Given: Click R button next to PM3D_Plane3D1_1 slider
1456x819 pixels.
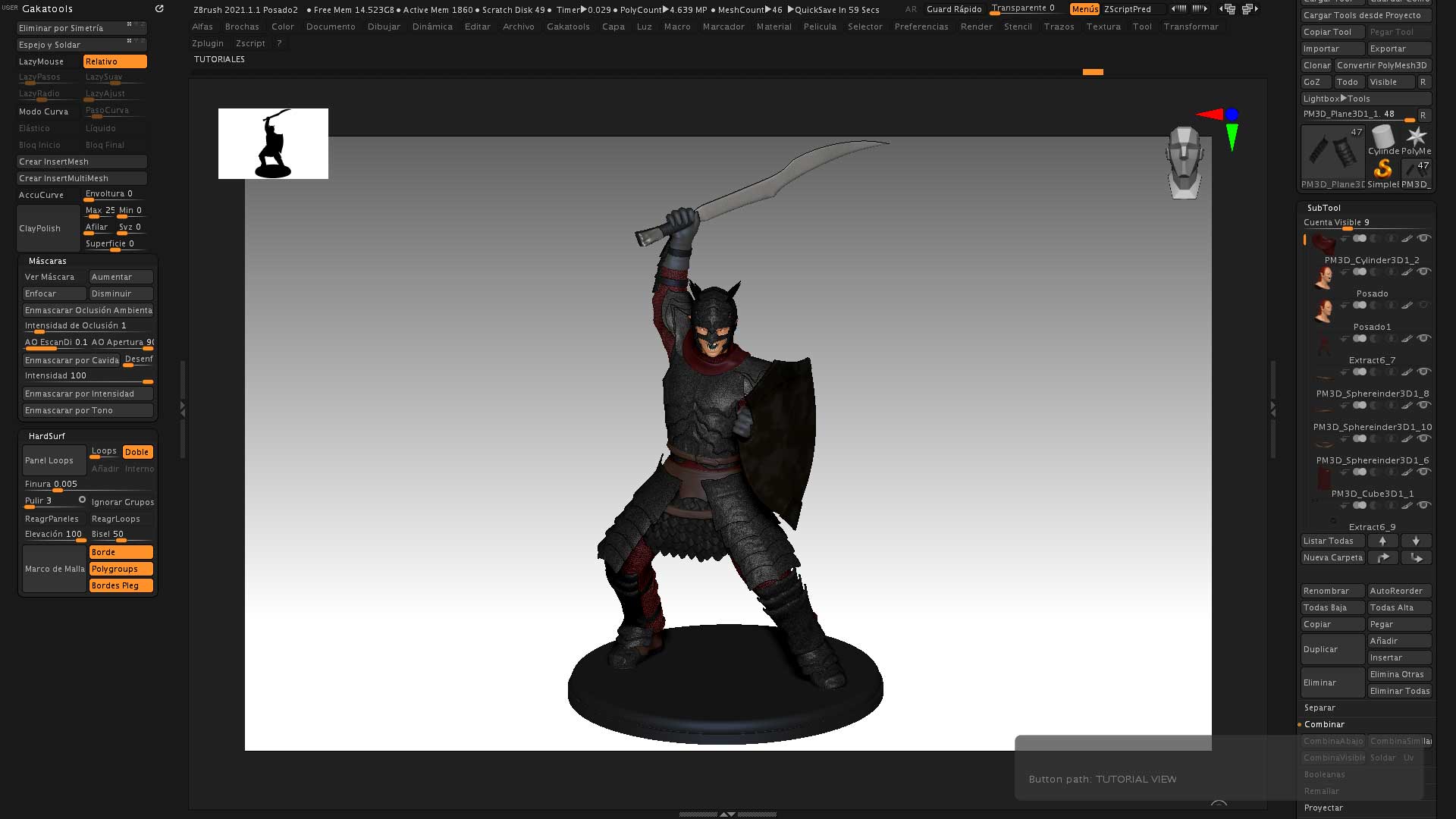Looking at the screenshot, I should pos(1423,115).
